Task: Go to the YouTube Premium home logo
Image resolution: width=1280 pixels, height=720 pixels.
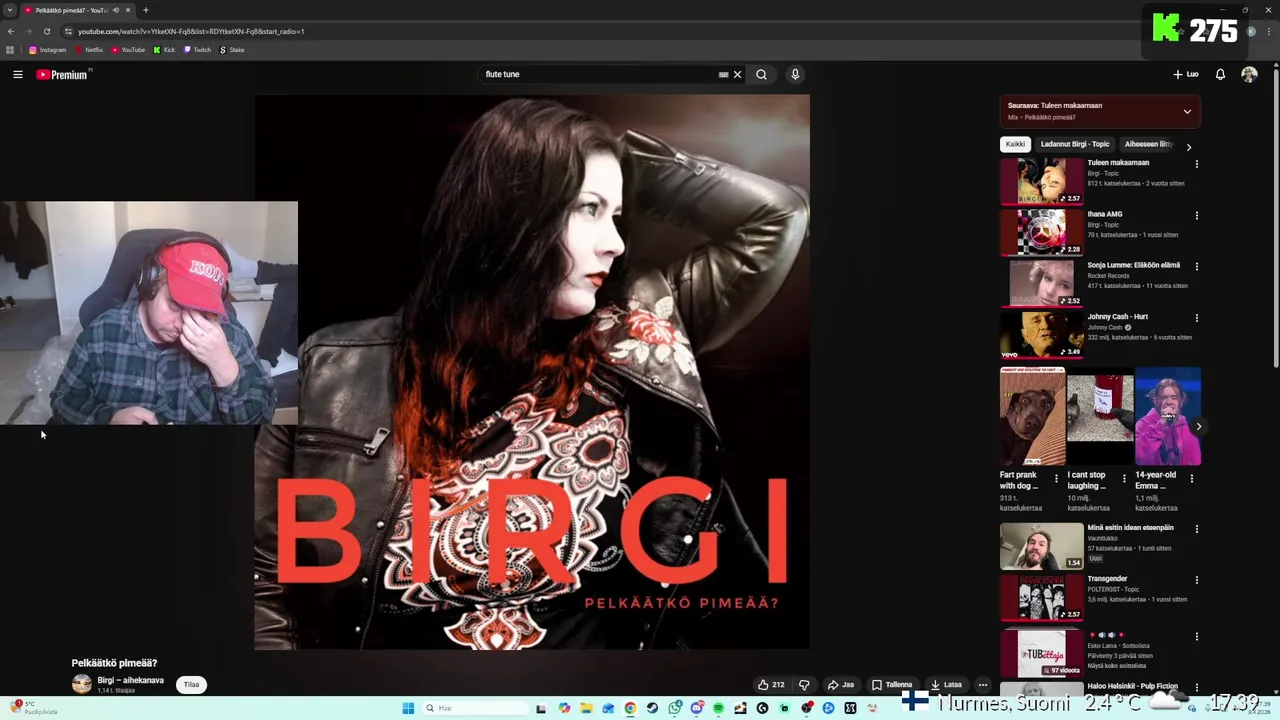Action: tap(63, 74)
